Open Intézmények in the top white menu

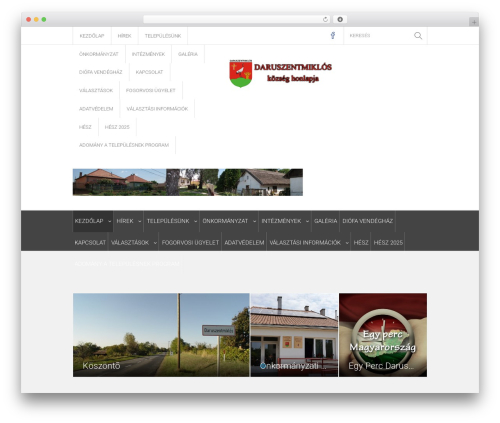point(148,54)
